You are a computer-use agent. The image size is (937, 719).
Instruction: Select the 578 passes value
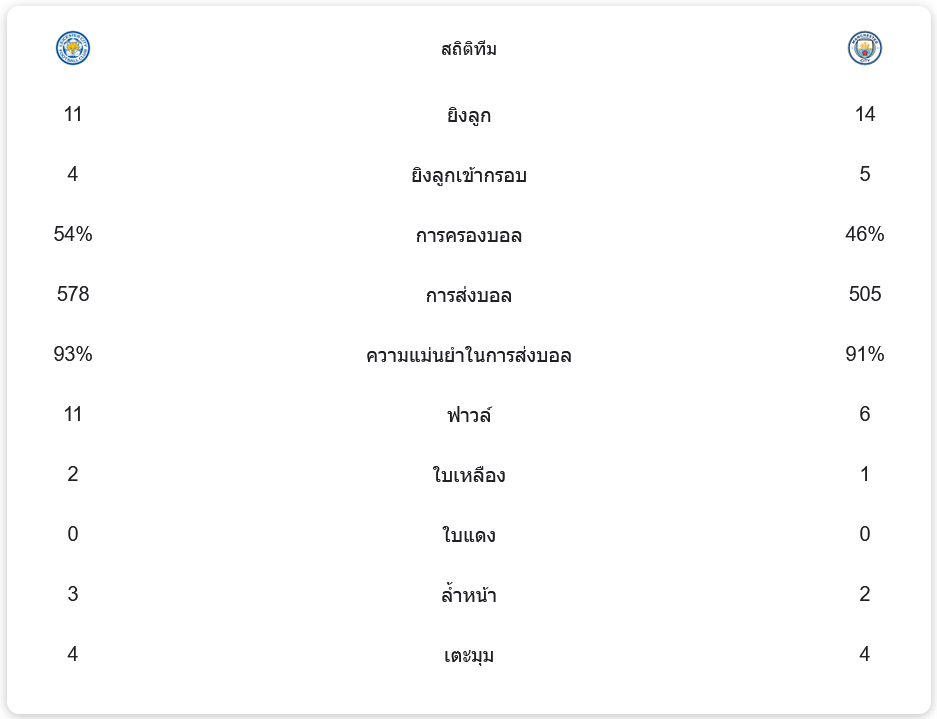point(73,294)
